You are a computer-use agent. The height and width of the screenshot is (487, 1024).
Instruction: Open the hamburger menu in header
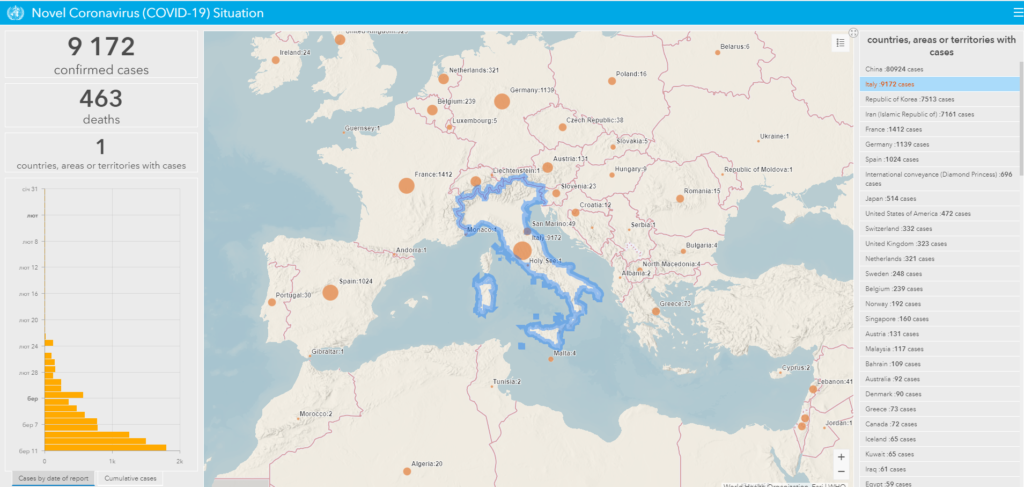point(1016,12)
